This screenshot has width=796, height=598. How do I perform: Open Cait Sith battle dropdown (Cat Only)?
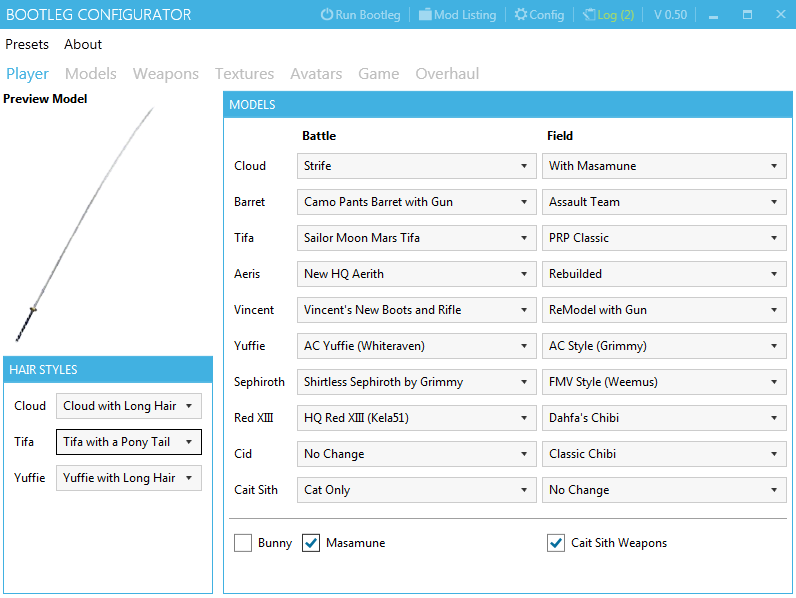(416, 490)
